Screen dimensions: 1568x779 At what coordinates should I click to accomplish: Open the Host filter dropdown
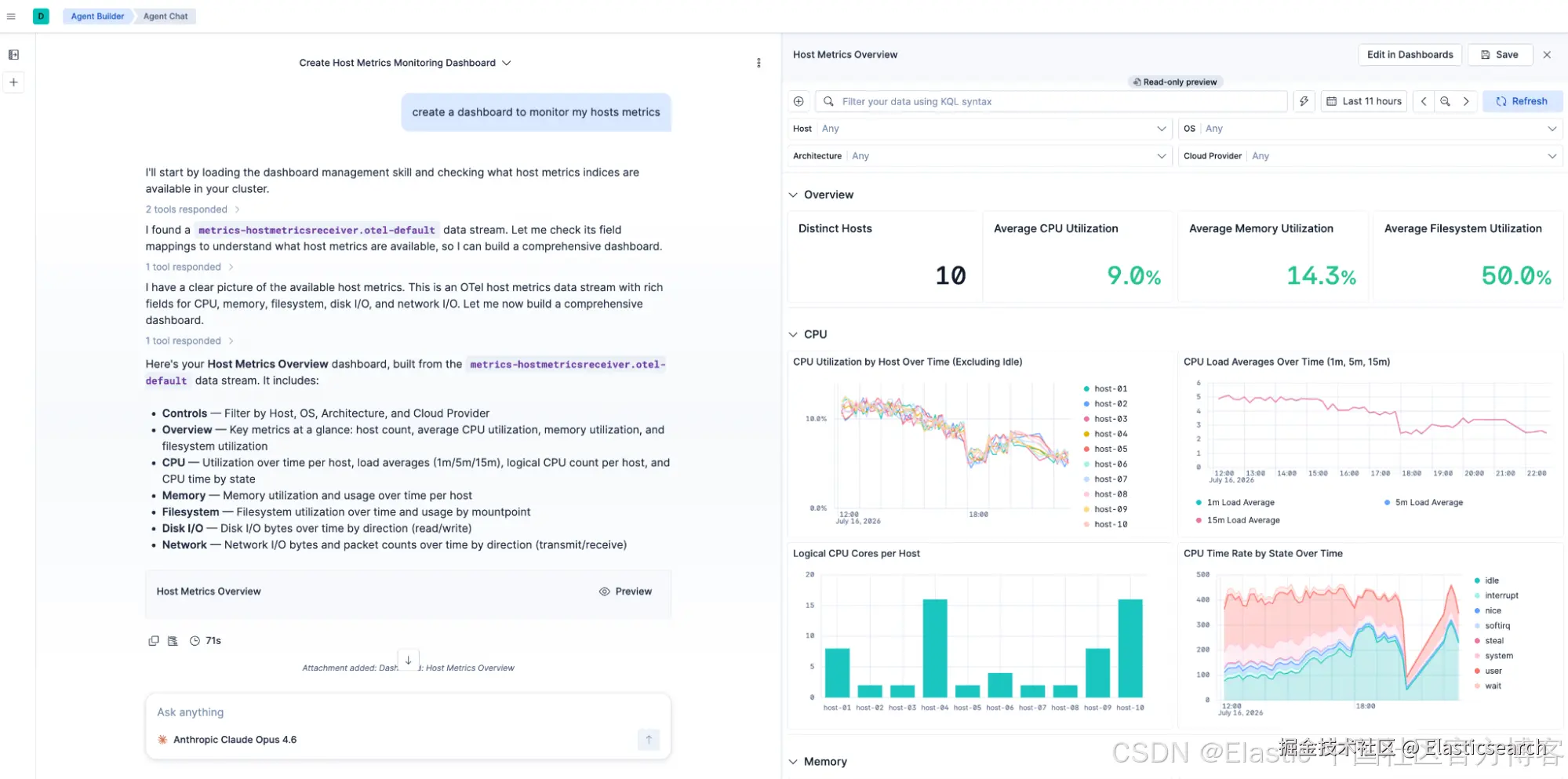980,129
